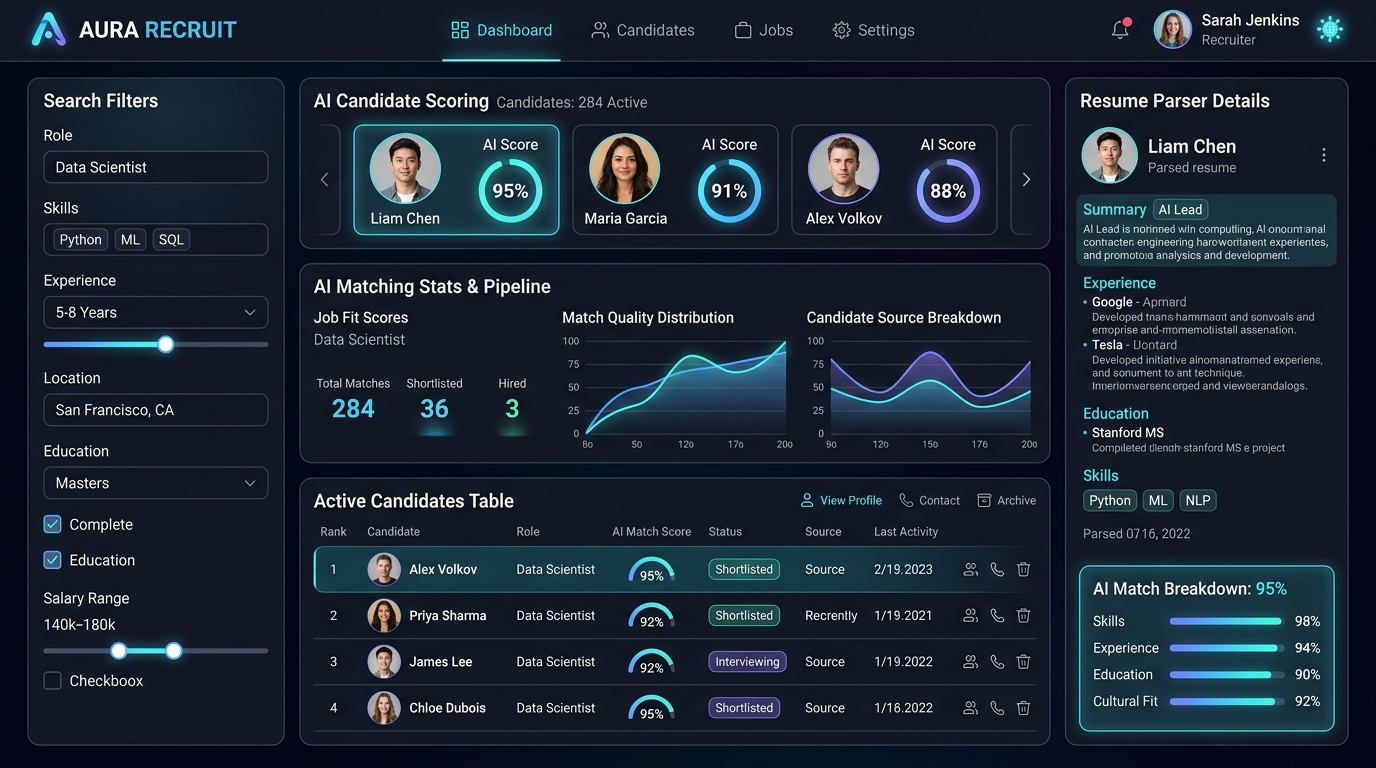Click Shortlisted status badge for Alex Volkov
This screenshot has height=768, width=1376.
[x=744, y=569]
